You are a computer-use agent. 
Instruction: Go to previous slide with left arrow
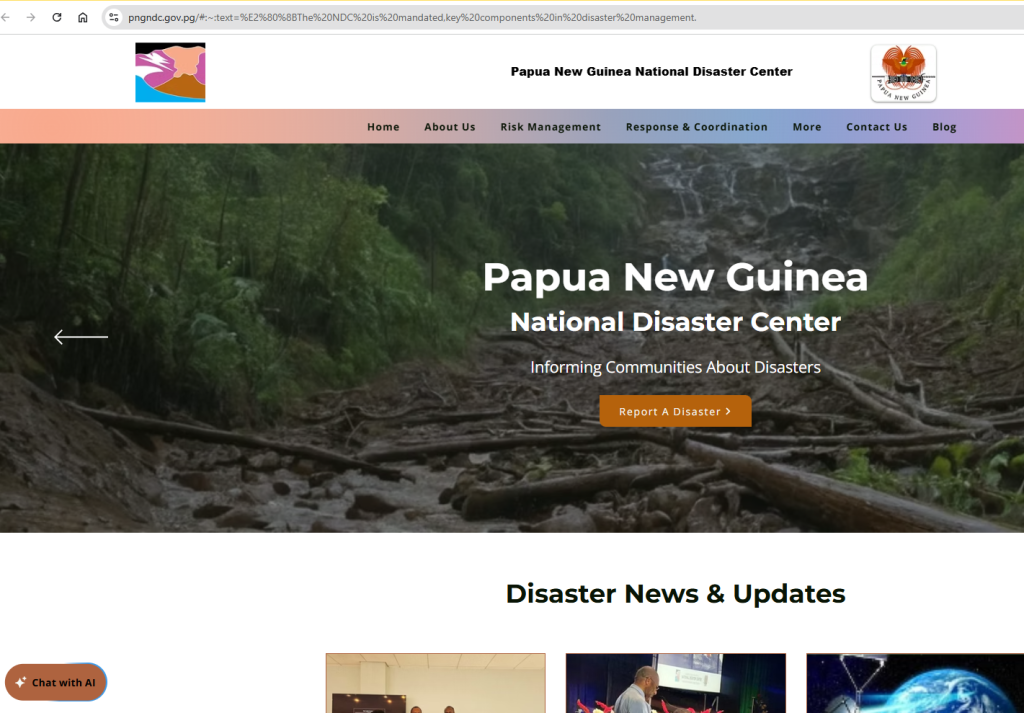click(80, 337)
